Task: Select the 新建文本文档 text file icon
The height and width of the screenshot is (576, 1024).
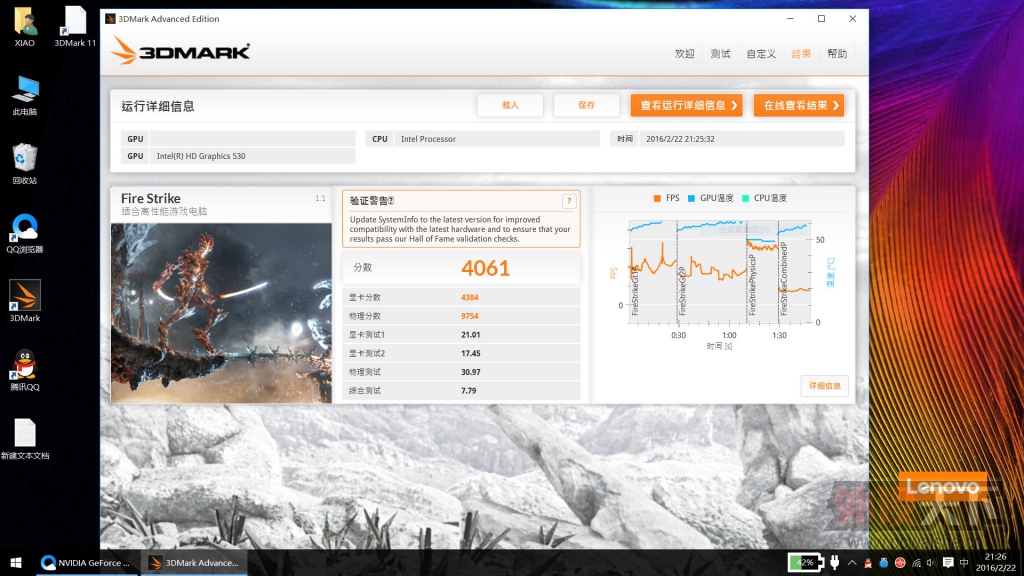Action: tap(25, 439)
